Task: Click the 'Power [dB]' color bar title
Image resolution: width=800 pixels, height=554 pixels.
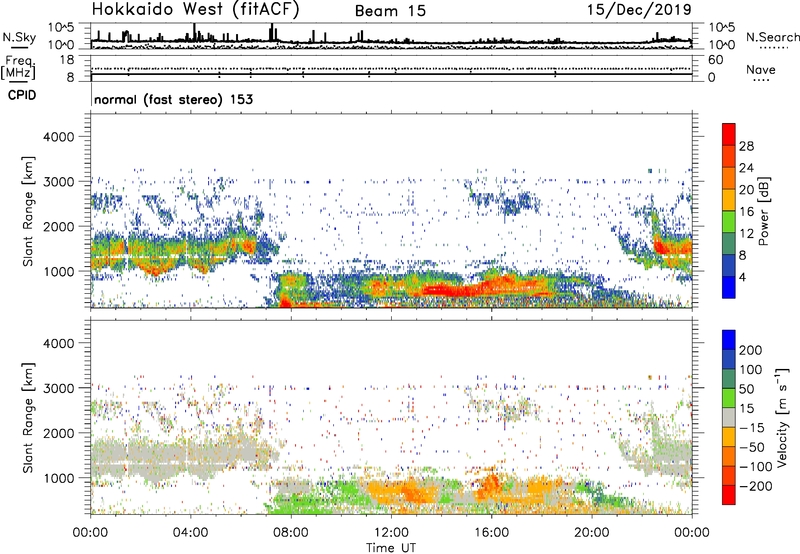Action: tap(764, 211)
